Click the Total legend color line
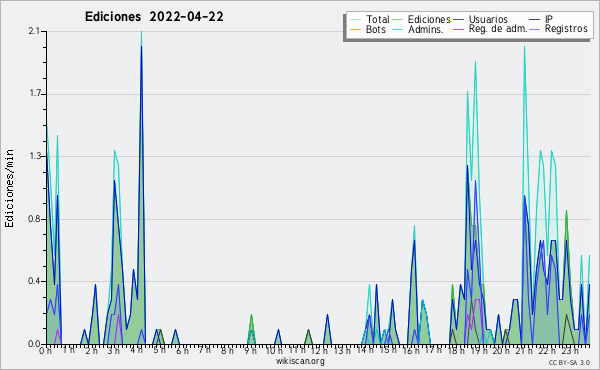The image size is (600, 370). (355, 20)
